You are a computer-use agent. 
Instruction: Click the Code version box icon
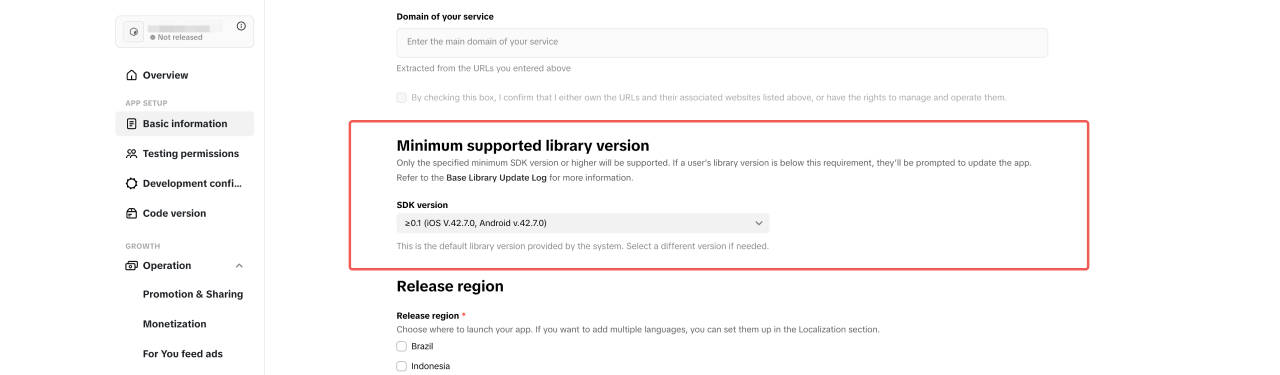131,214
